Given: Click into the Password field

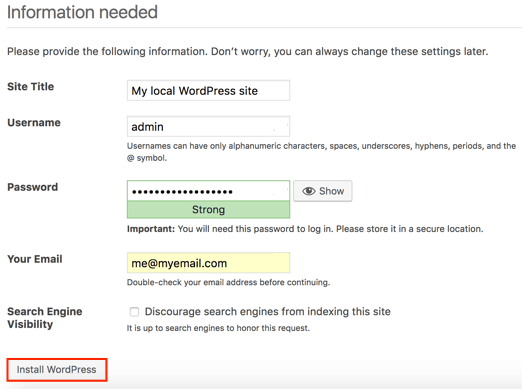Looking at the screenshot, I should 208,191.
